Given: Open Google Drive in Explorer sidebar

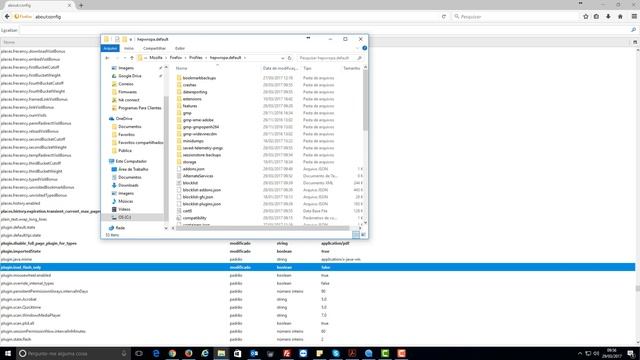Looking at the screenshot, I should pos(129,76).
